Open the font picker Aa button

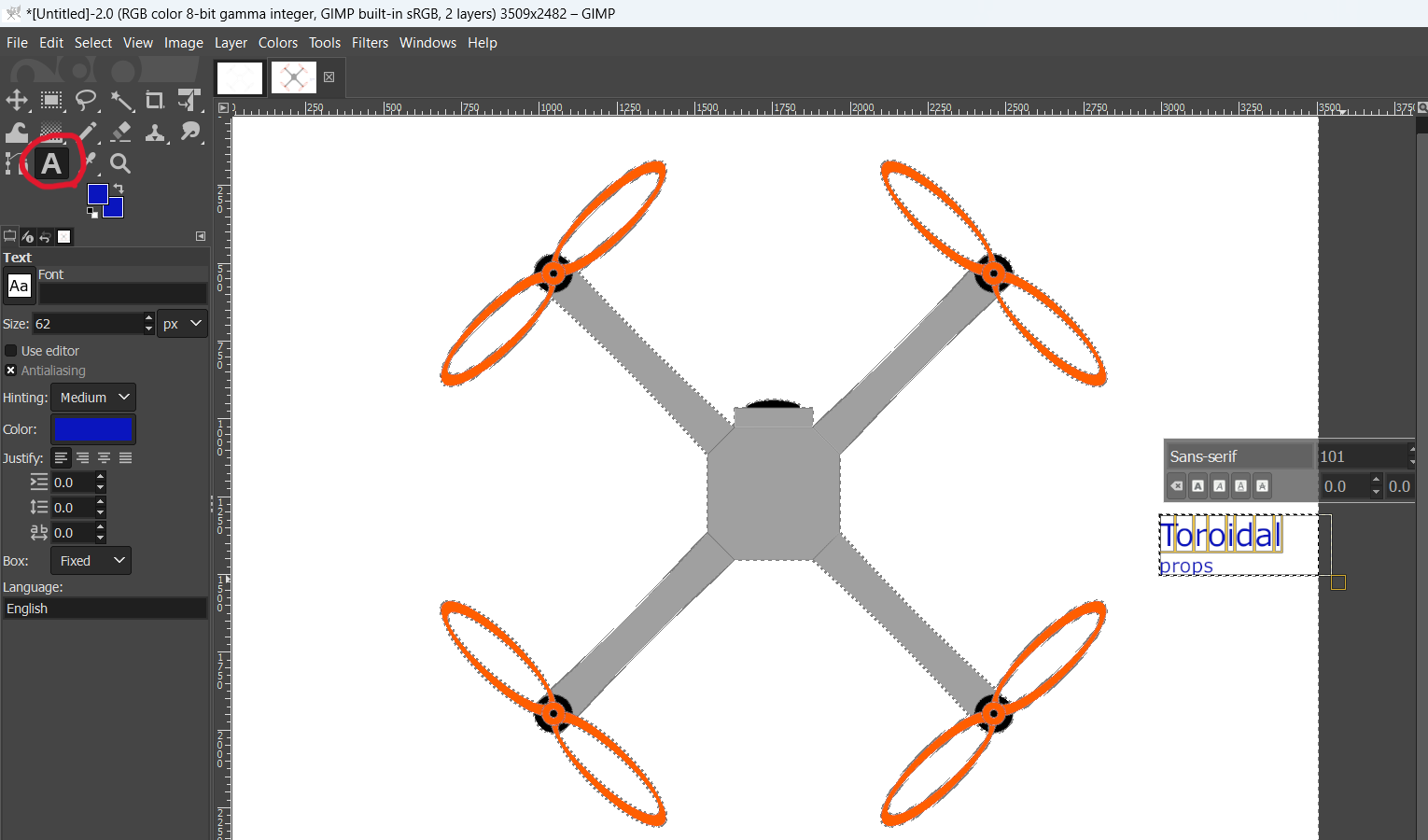pos(19,286)
